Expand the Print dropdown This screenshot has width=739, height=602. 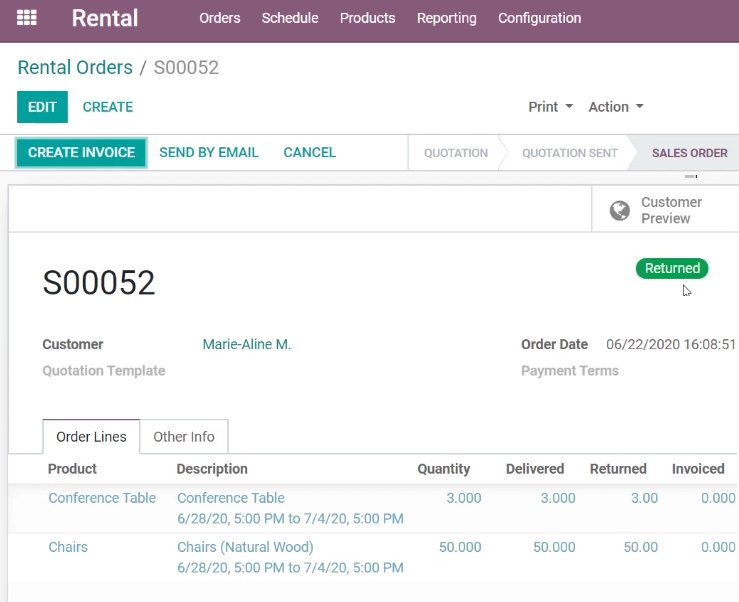pos(550,107)
